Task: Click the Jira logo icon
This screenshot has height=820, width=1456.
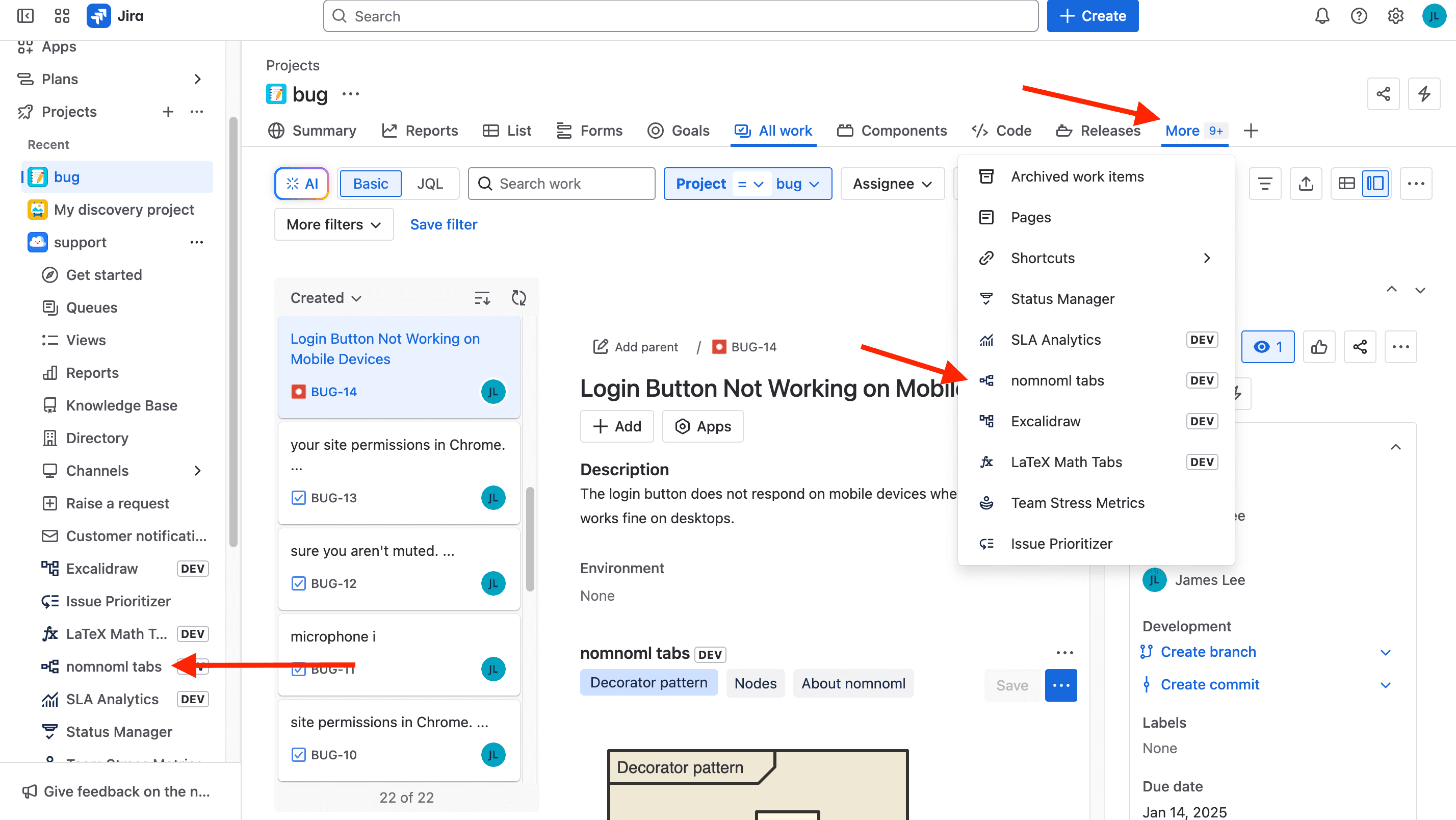Action: click(x=98, y=16)
